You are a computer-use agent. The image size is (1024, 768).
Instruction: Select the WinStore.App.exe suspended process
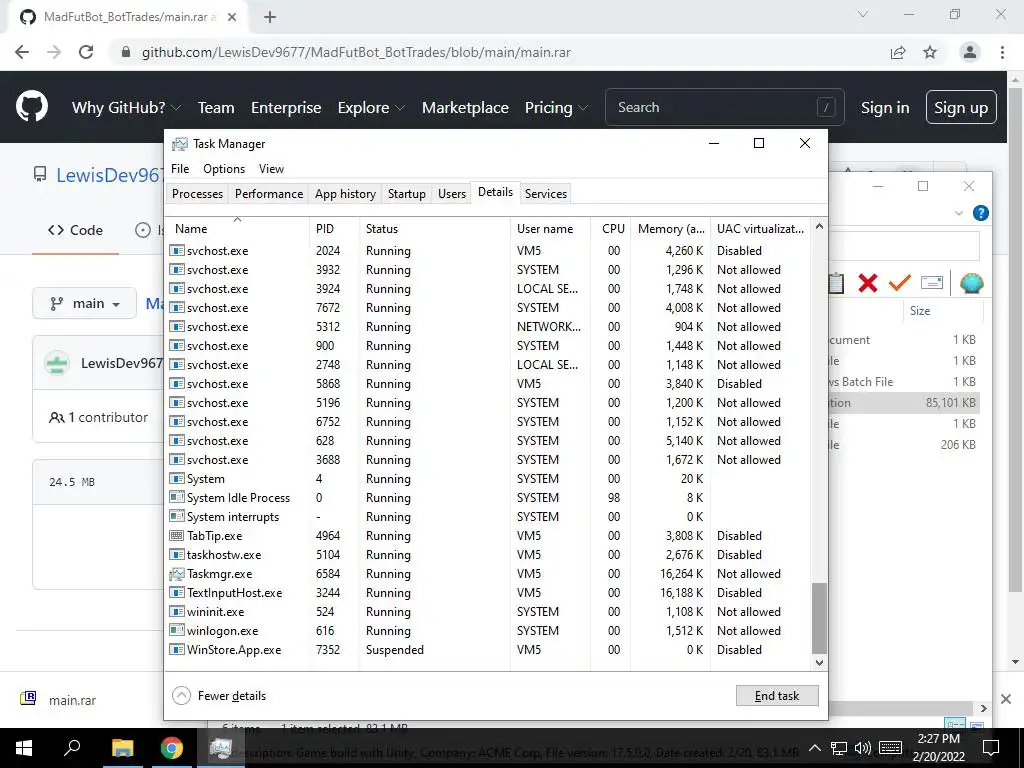click(489, 650)
